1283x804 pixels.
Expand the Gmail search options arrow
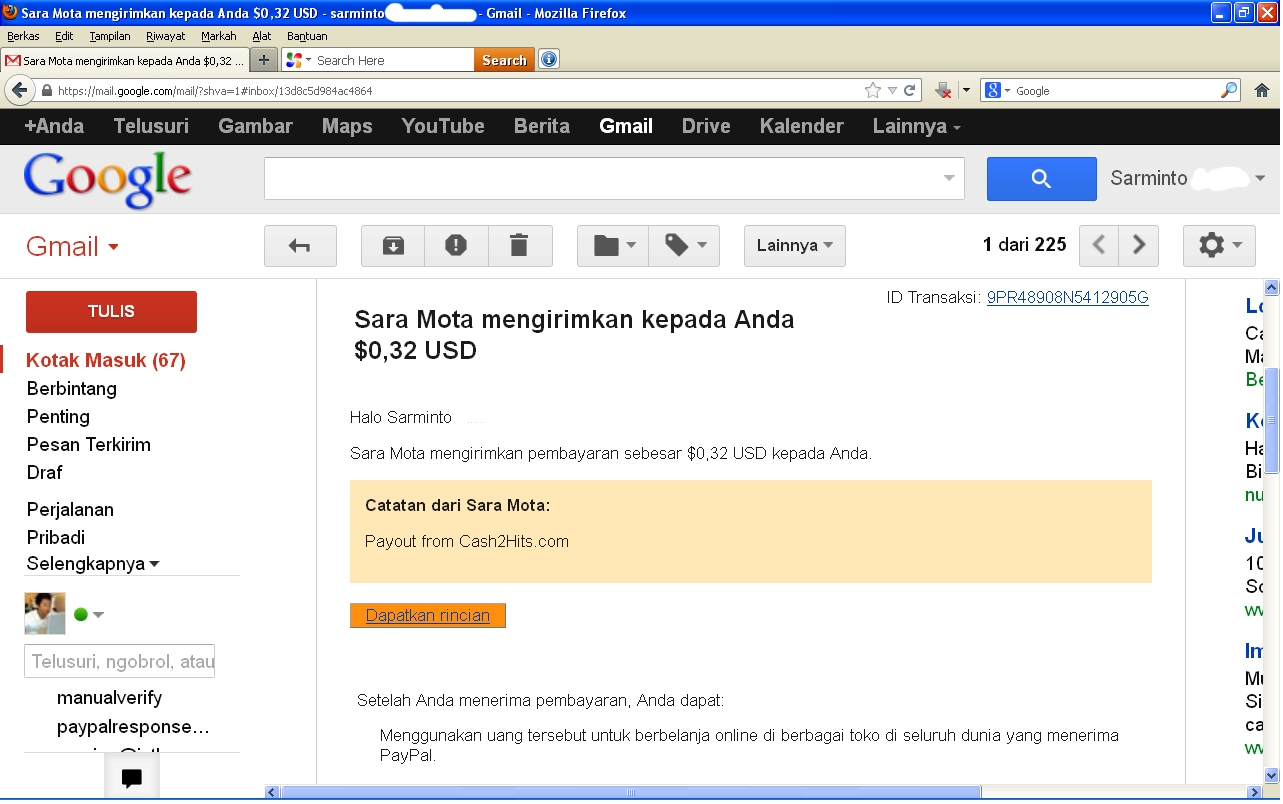[x=949, y=179]
